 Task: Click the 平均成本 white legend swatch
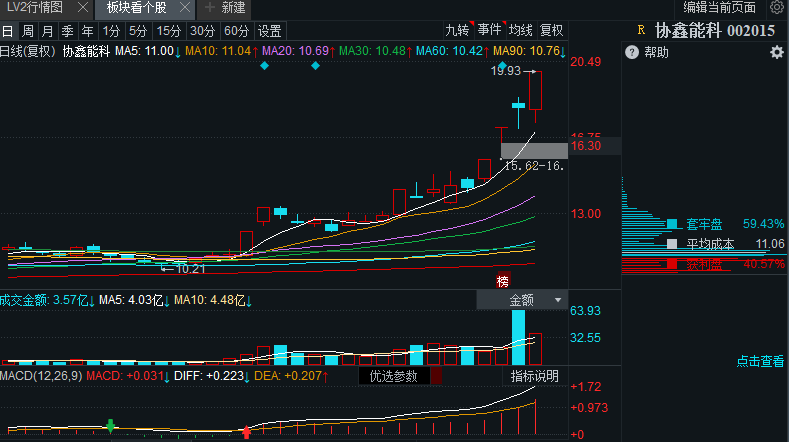[672, 244]
